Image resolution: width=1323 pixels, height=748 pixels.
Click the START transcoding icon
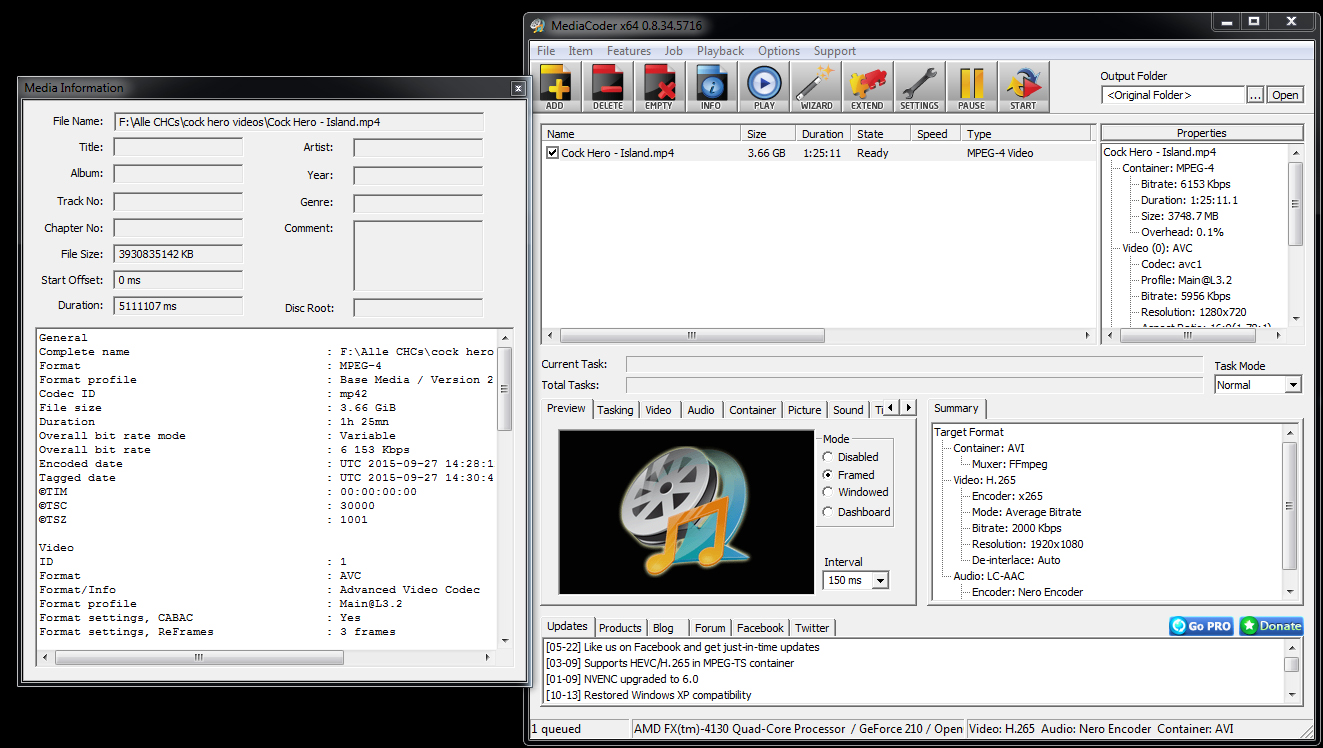pos(1023,87)
